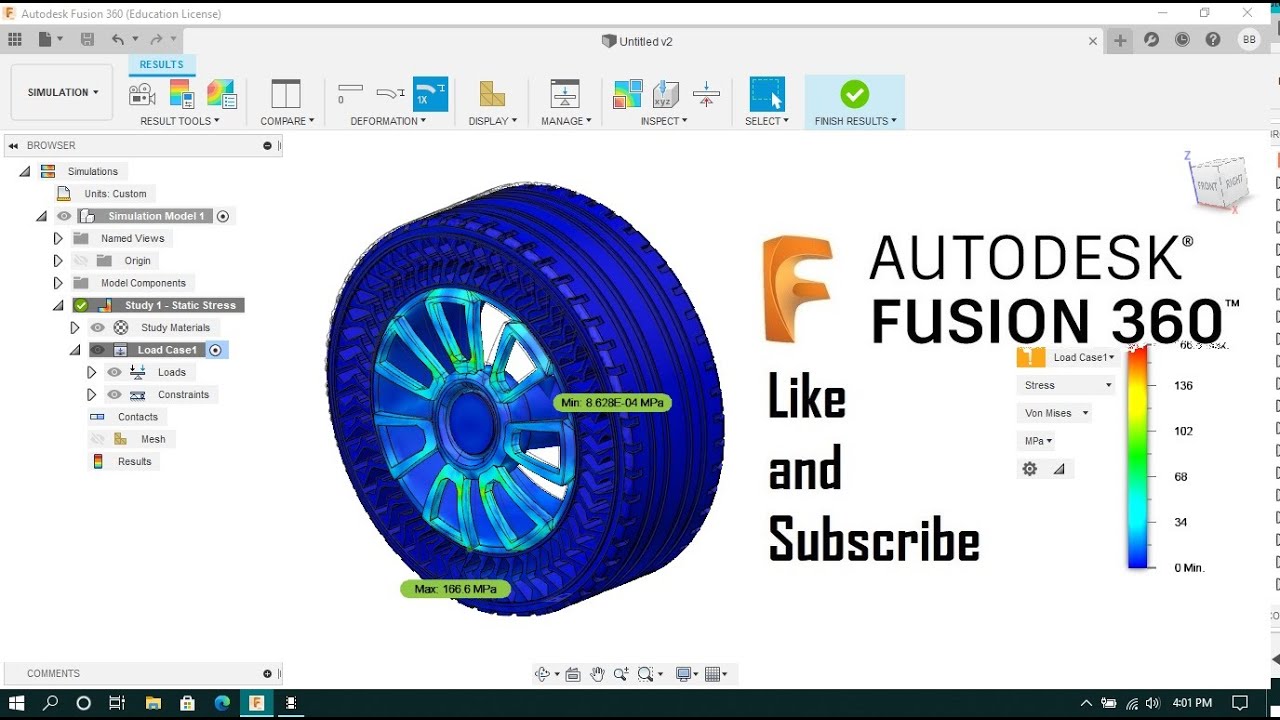The image size is (1280, 720).
Task: Activate radio button beside Load Case1
Action: 215,350
